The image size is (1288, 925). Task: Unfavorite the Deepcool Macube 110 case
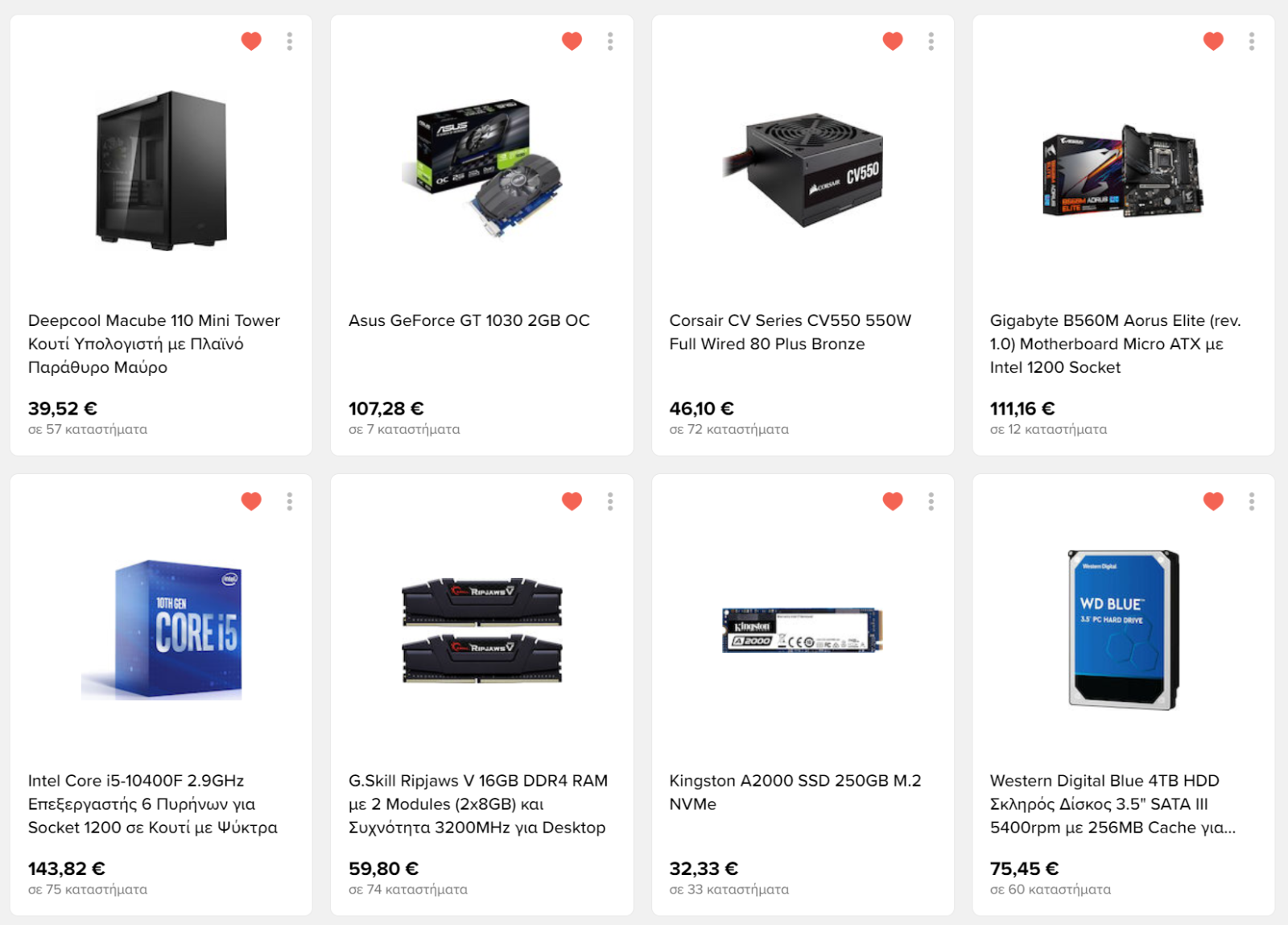click(x=251, y=41)
